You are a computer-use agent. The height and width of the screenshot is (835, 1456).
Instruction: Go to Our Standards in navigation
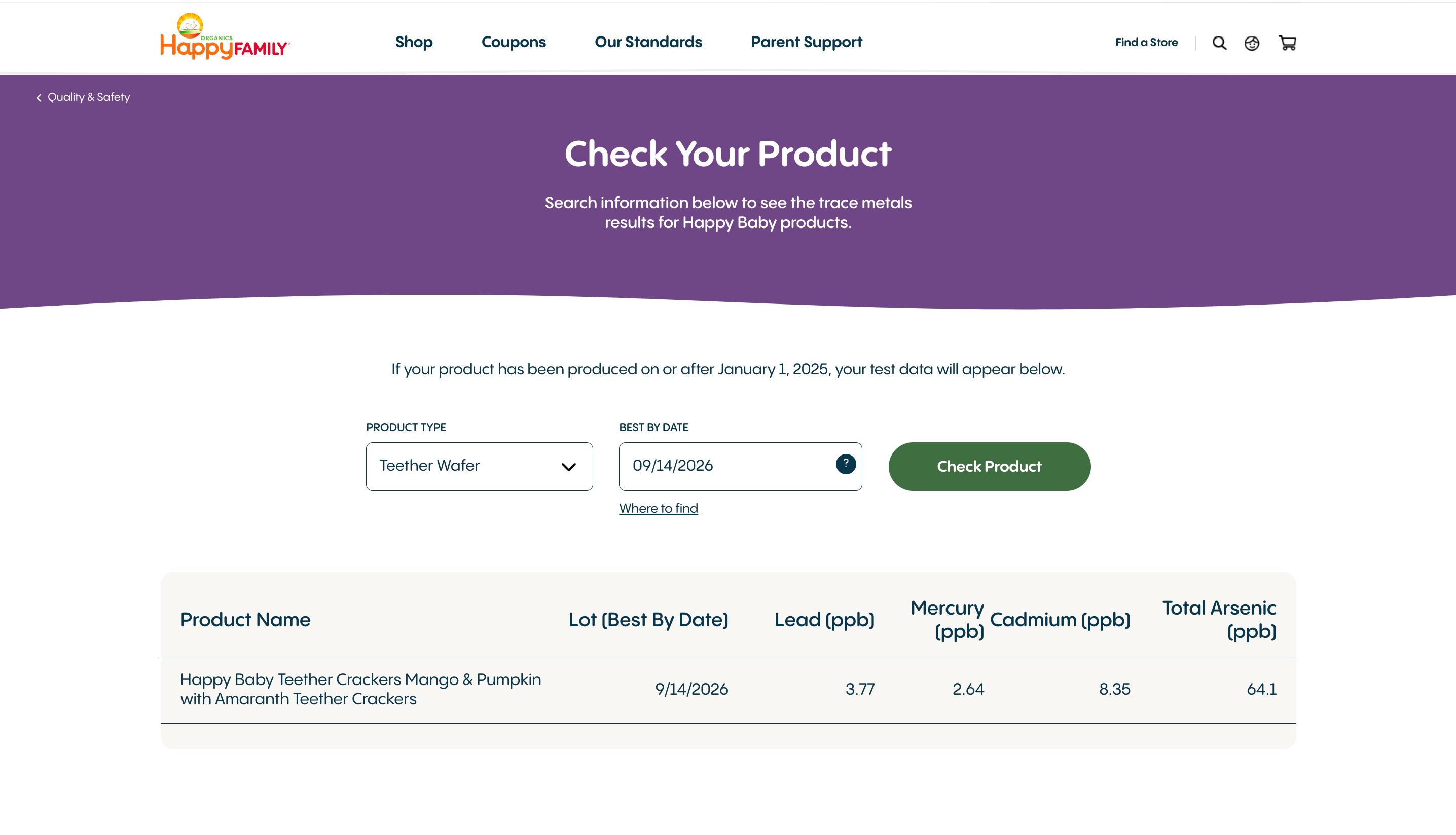point(648,42)
